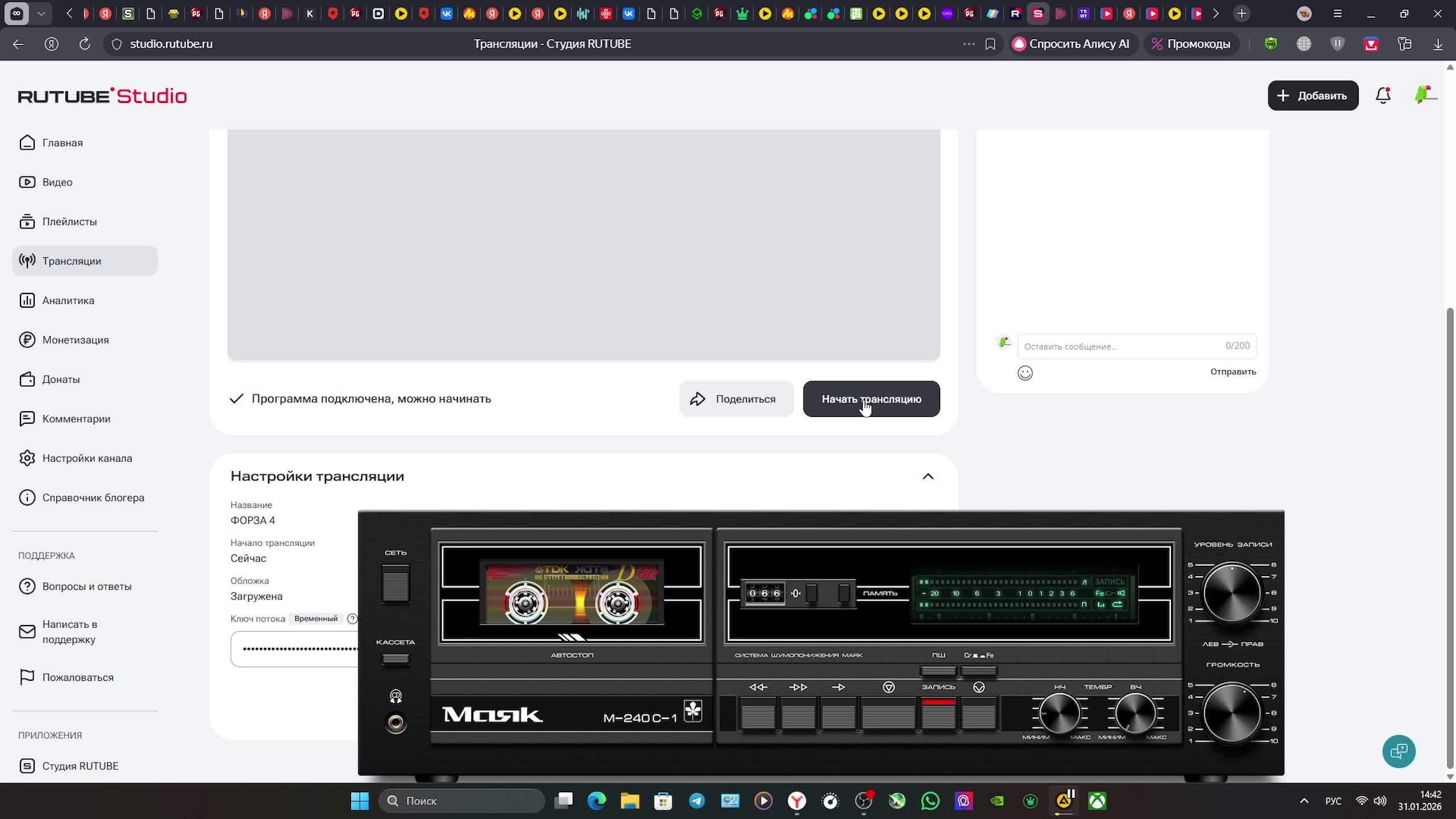Click the Поделиться share button
Viewport: 1456px width, 819px height.
[736, 399]
